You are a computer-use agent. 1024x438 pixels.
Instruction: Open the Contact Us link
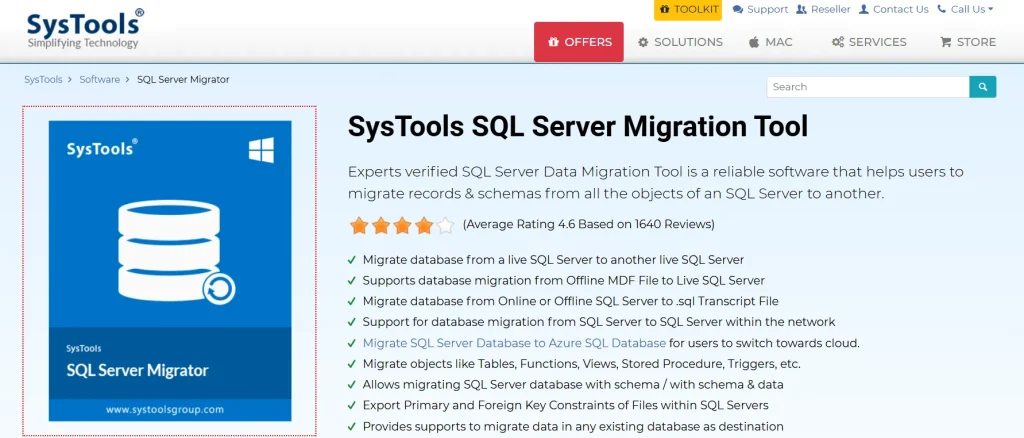click(901, 10)
